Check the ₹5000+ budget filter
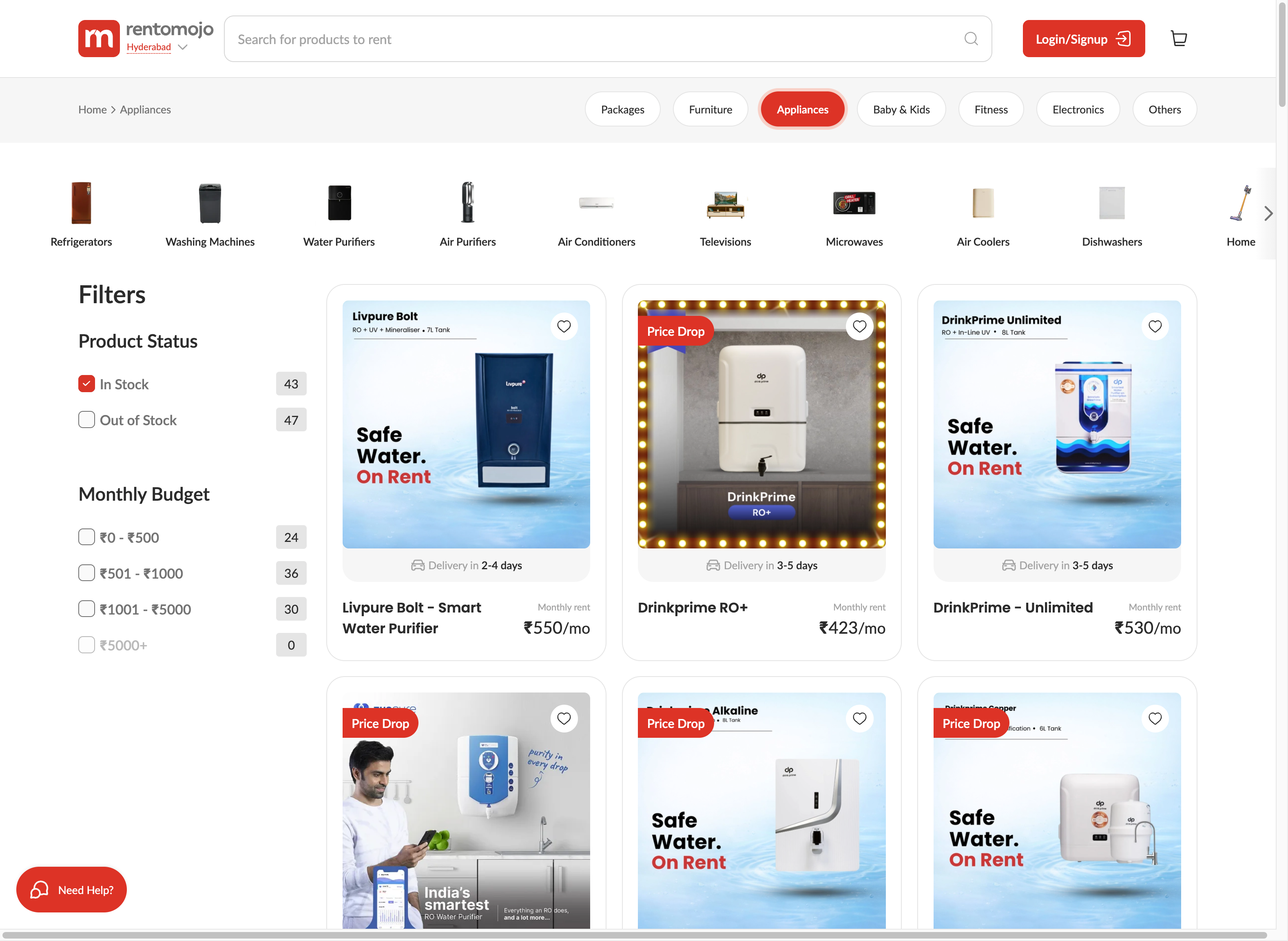The width and height of the screenshot is (1288, 941). 86,645
